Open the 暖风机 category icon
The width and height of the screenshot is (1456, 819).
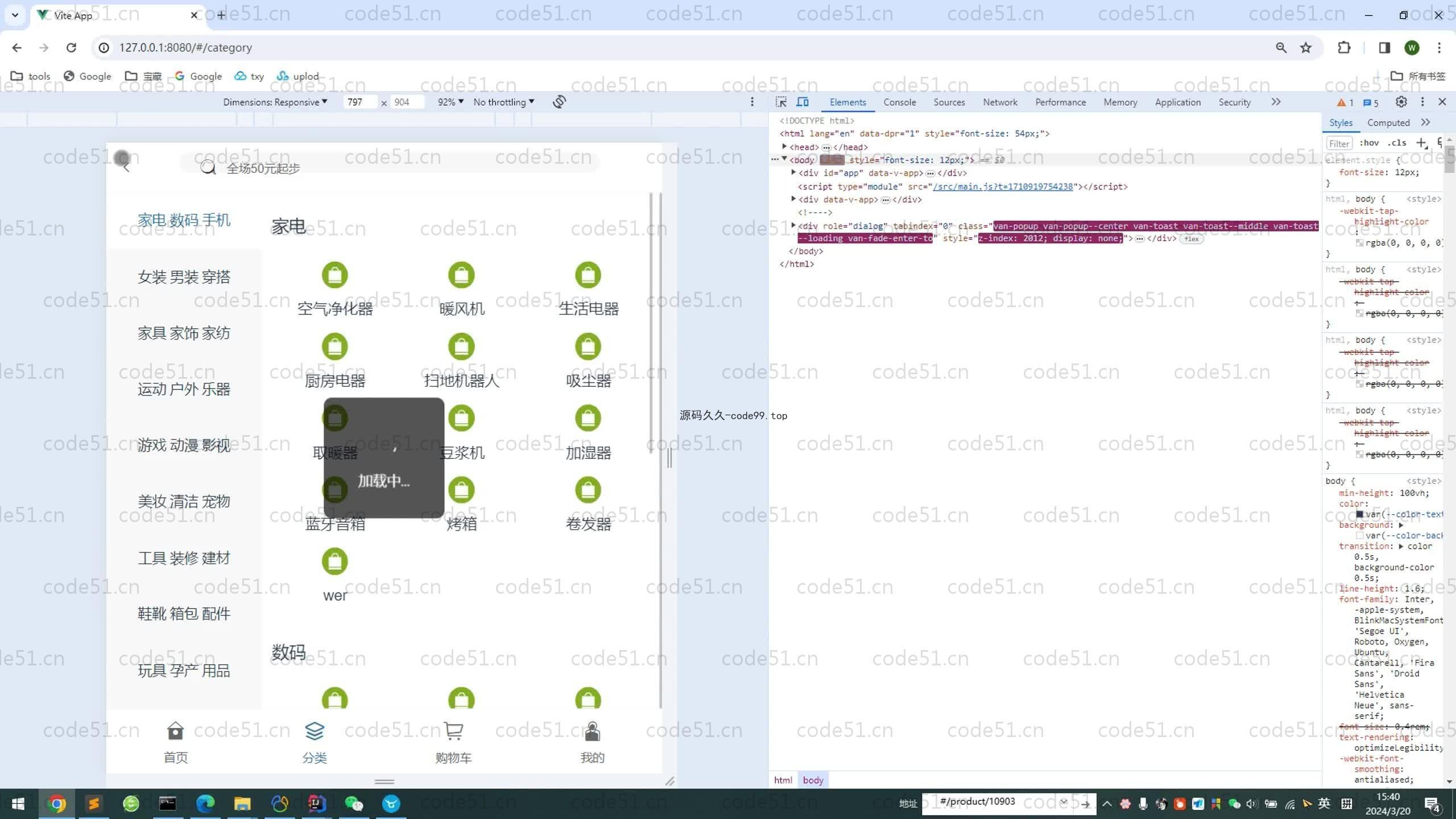[461, 275]
